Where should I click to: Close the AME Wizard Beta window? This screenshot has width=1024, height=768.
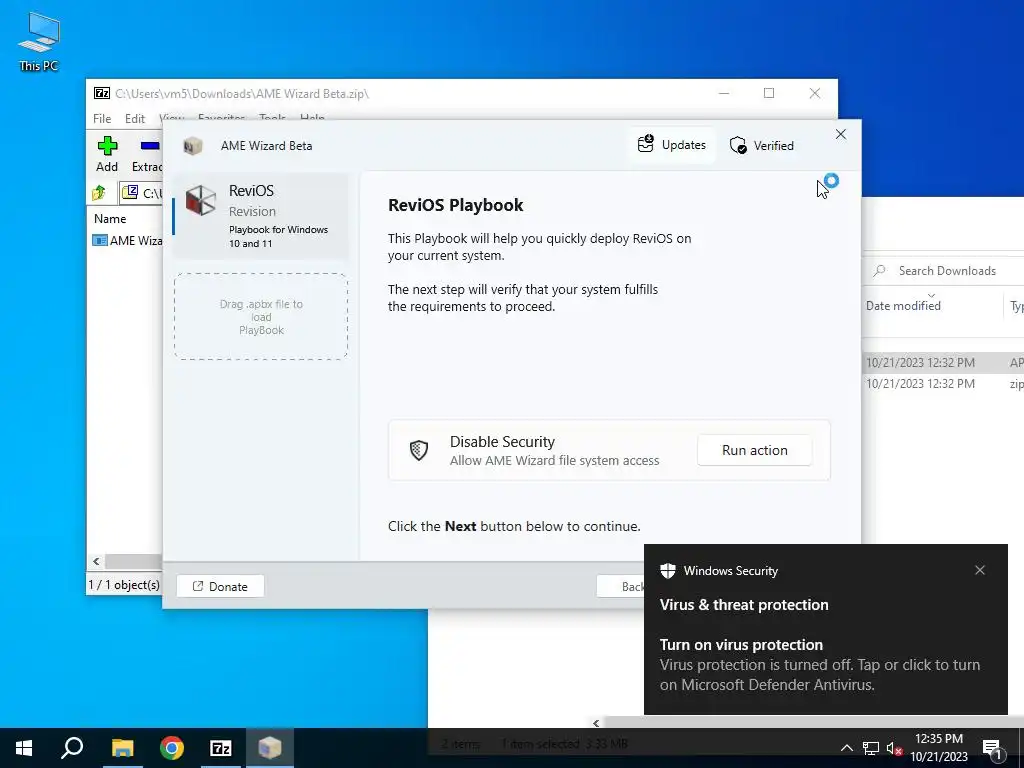(x=840, y=134)
